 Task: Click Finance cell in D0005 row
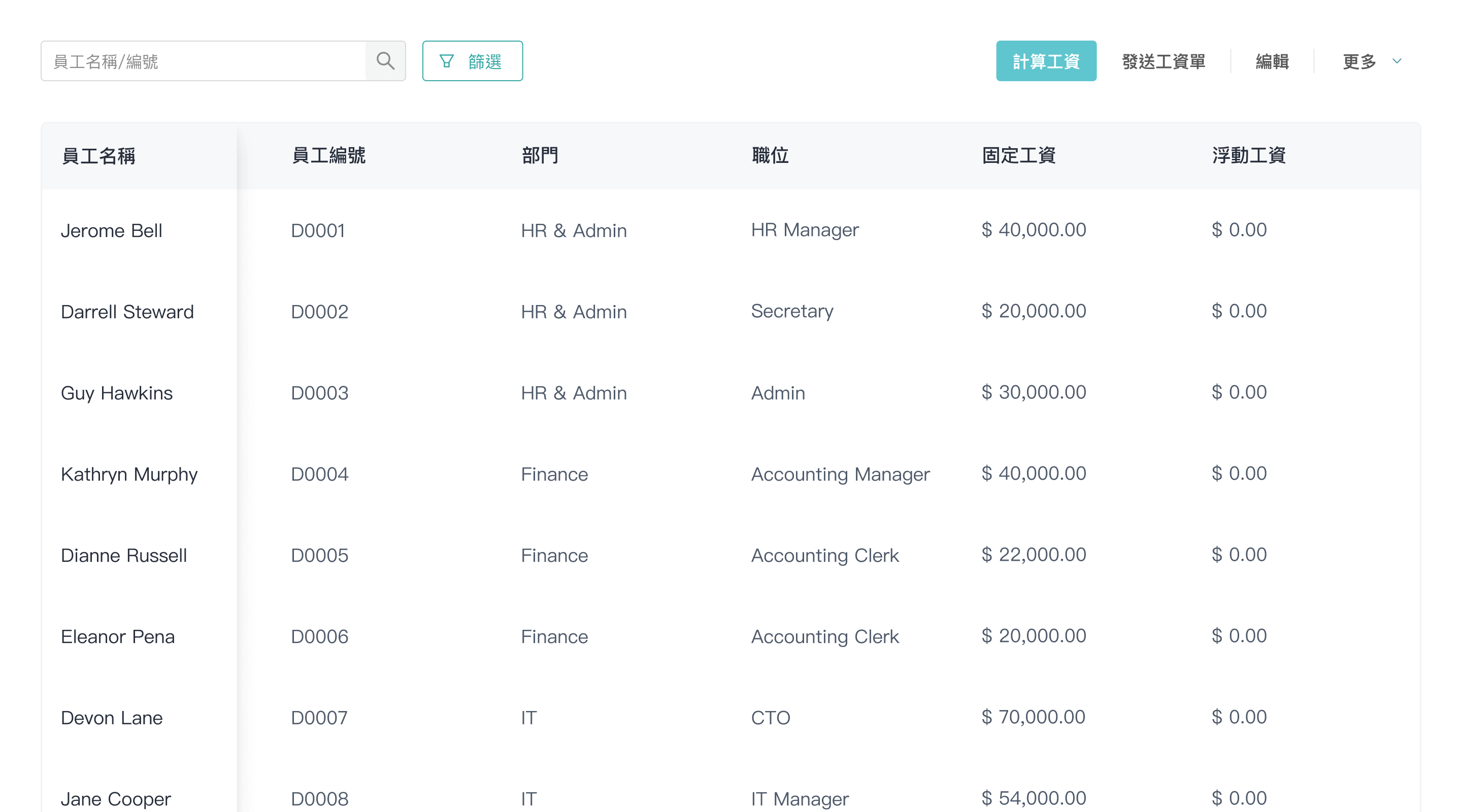click(554, 556)
